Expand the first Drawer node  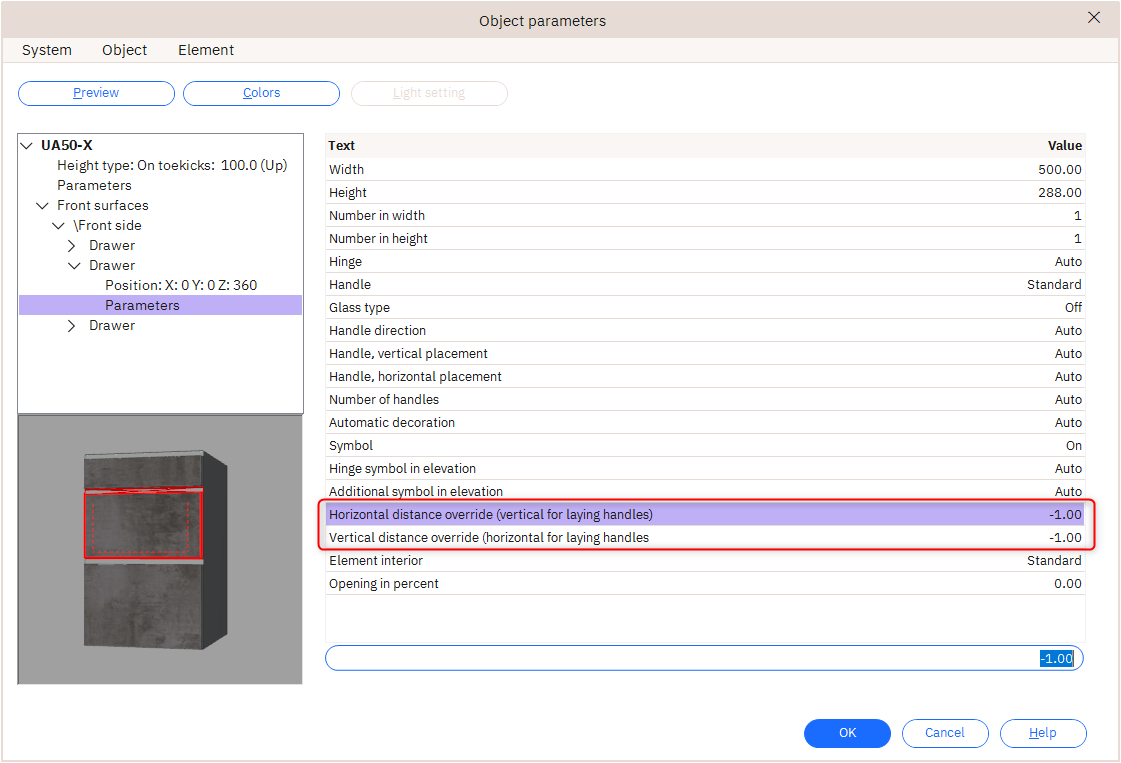point(73,246)
